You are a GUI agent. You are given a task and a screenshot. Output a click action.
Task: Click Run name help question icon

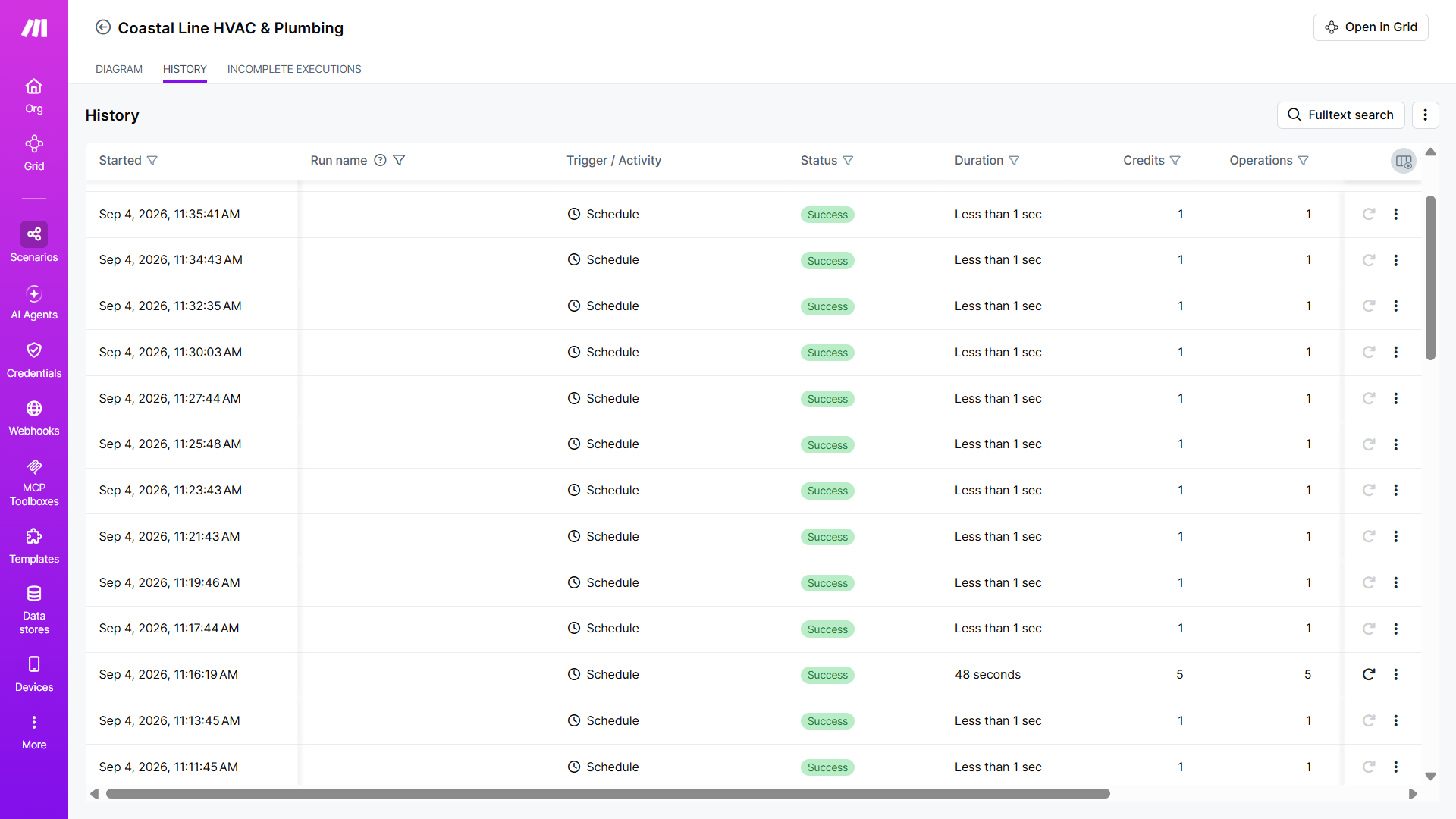pos(381,160)
